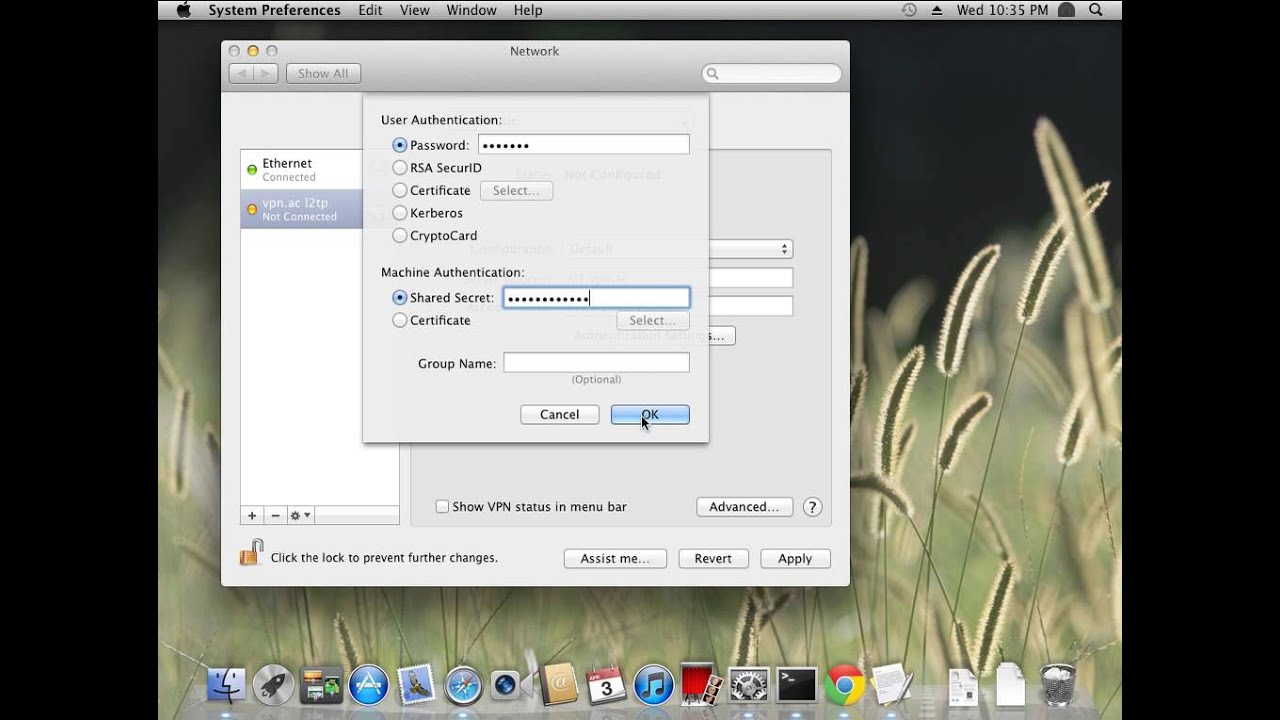The width and height of the screenshot is (1280, 720).
Task: Revert network changes
Action: point(713,559)
